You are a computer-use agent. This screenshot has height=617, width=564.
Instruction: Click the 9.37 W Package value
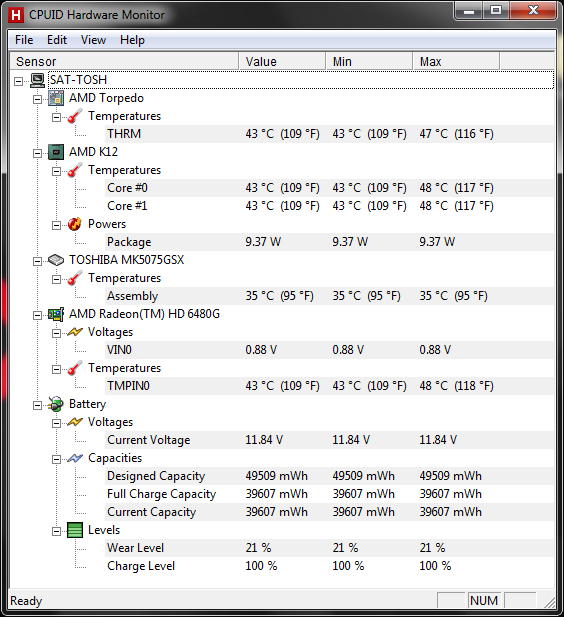[263, 242]
